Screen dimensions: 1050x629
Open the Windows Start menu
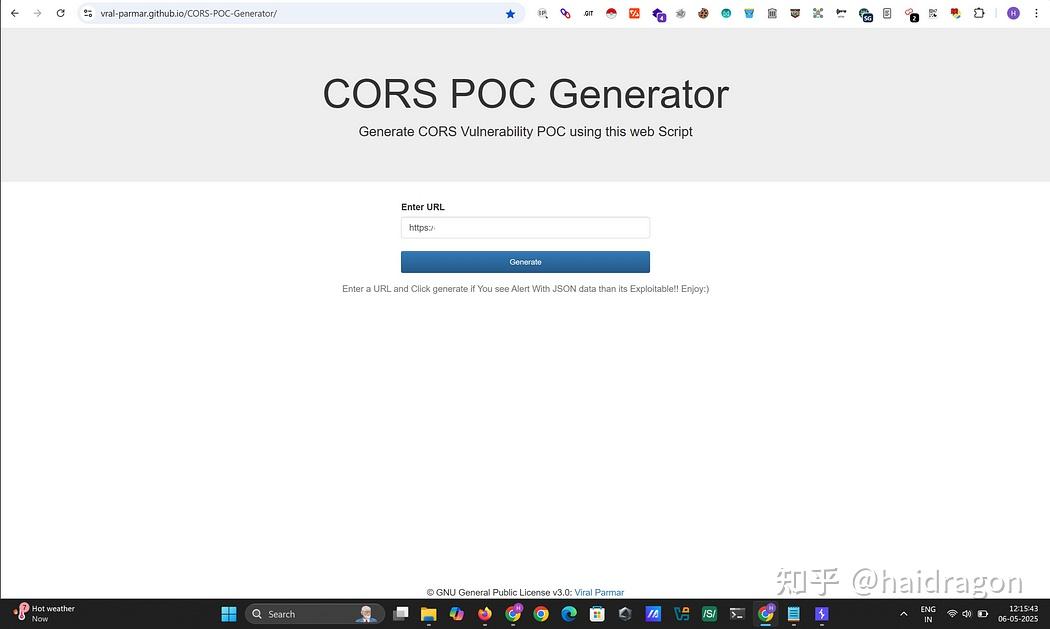tap(228, 613)
